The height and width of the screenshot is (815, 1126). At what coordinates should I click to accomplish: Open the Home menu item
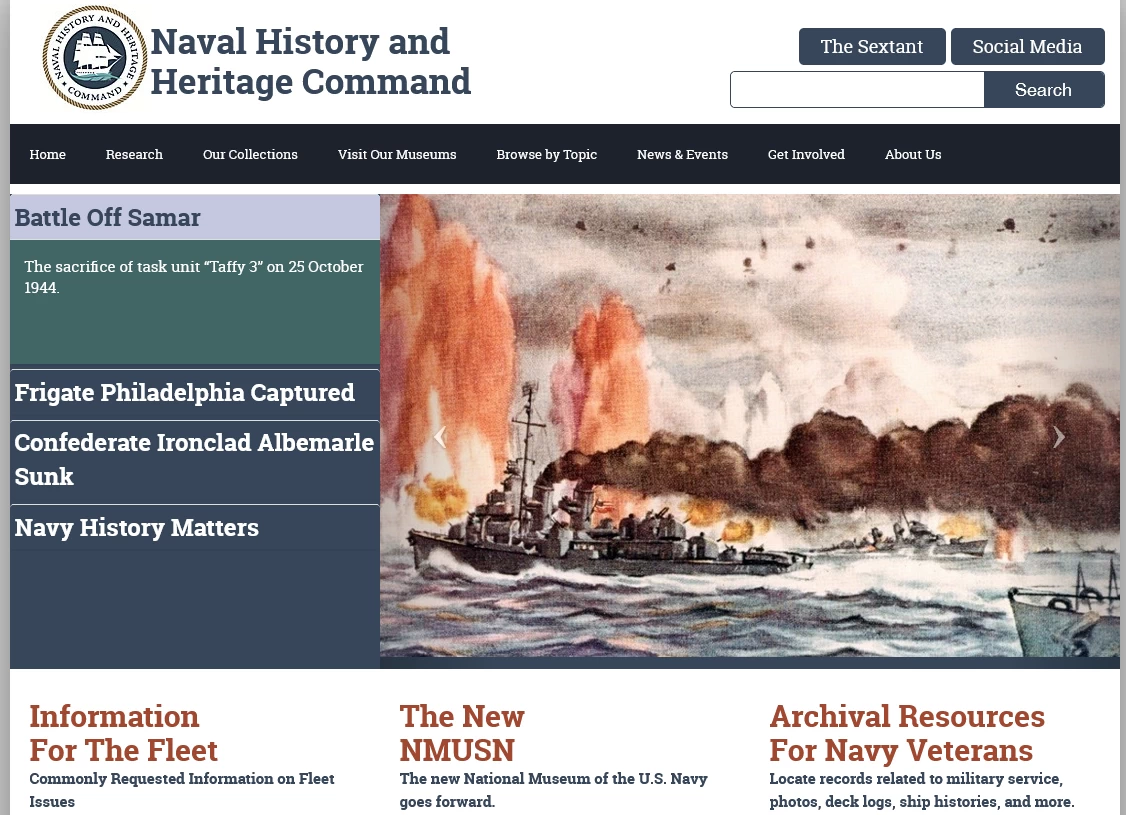(x=47, y=154)
